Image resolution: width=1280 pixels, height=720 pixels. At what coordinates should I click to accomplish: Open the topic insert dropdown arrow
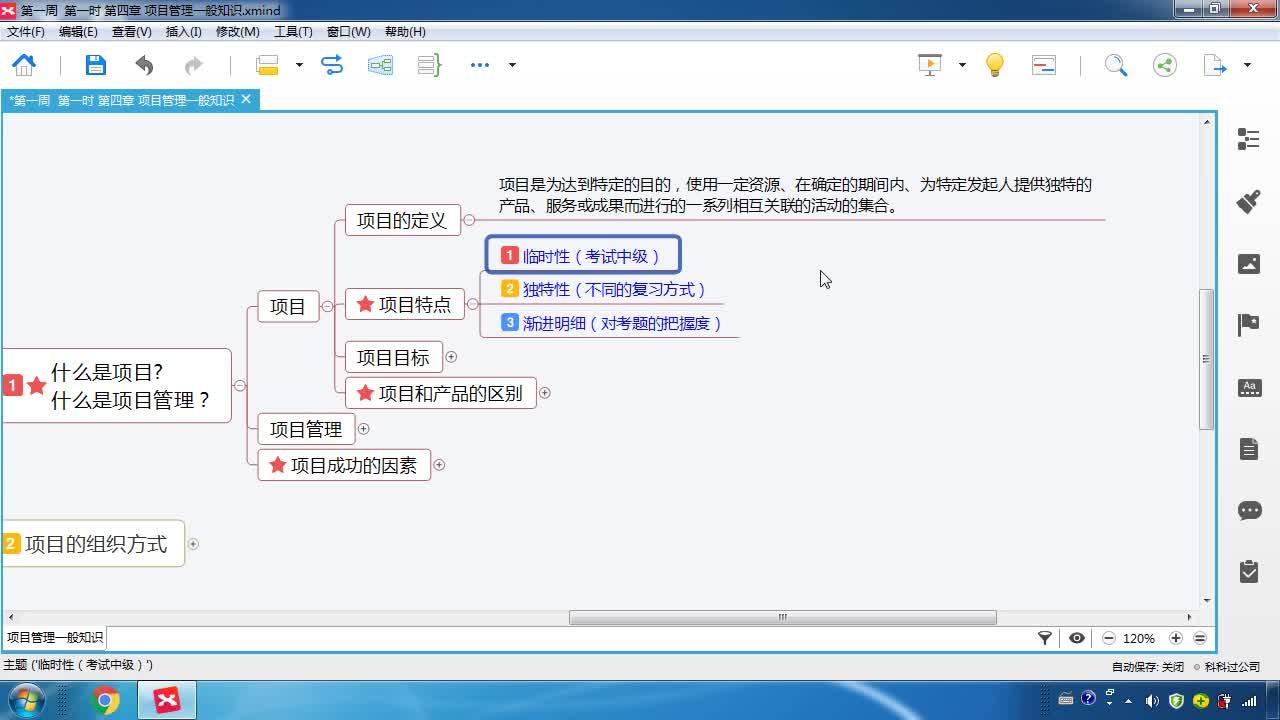pos(299,65)
